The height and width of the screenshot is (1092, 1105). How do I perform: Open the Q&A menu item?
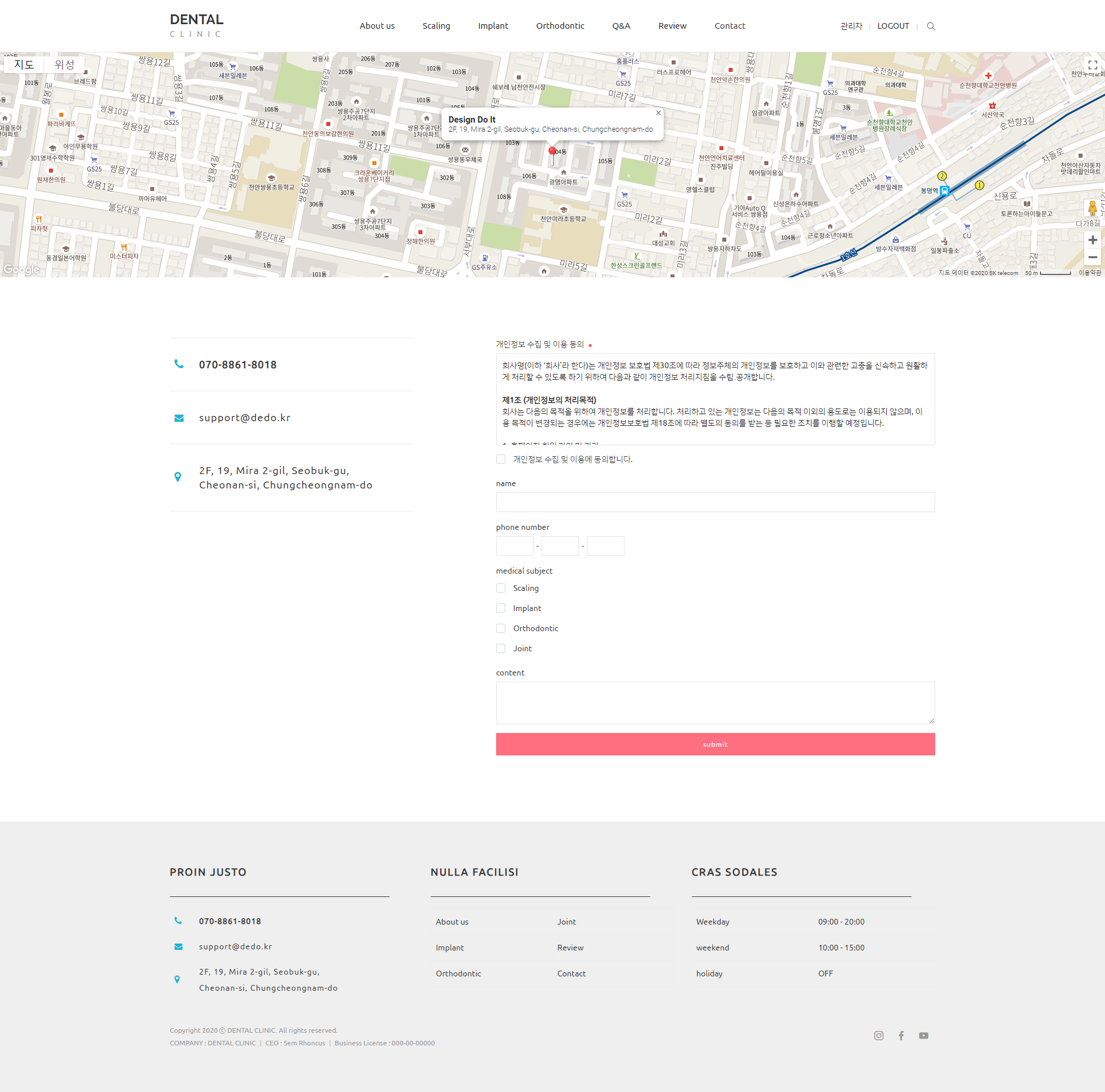tap(621, 26)
